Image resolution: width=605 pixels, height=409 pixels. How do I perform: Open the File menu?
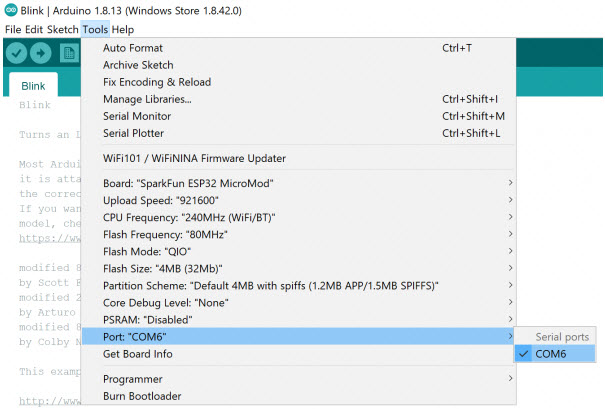point(13,30)
